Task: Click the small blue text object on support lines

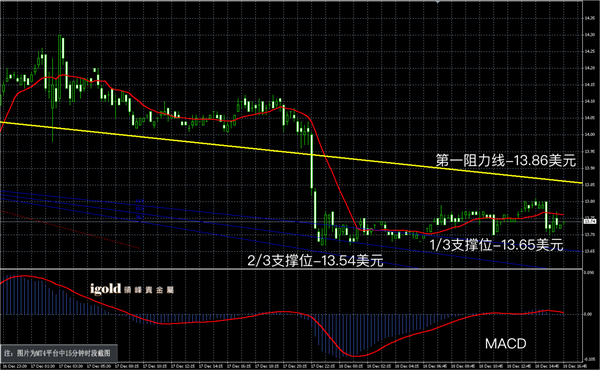Action: [x=140, y=210]
